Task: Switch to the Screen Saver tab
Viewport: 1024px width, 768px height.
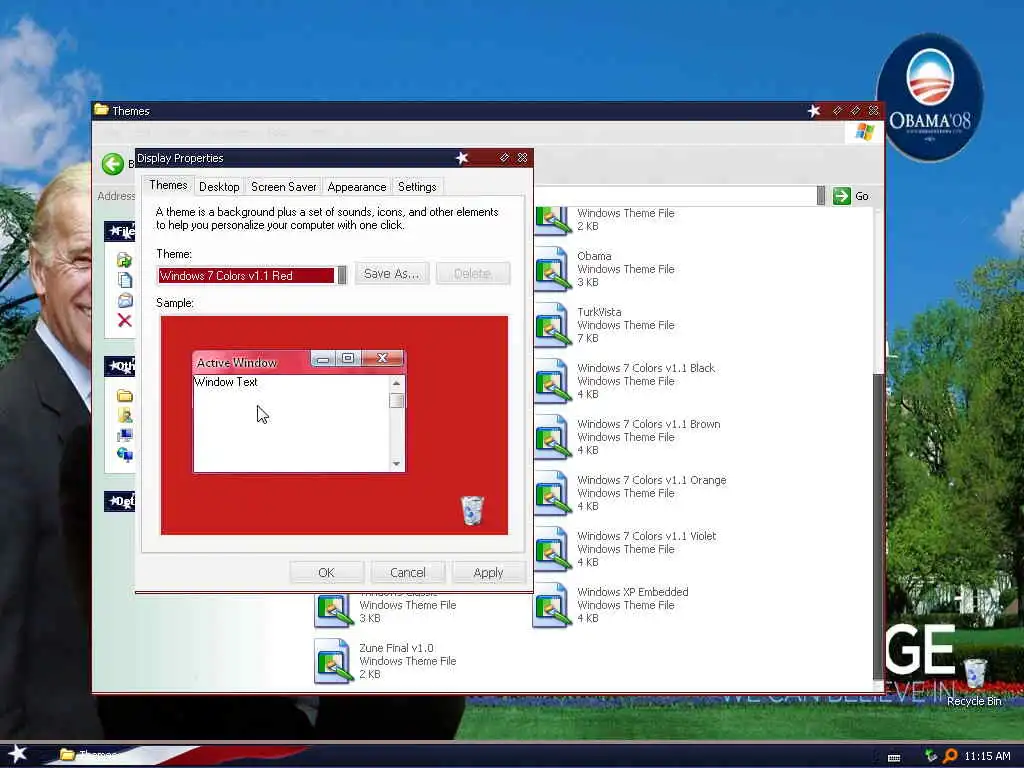Action: pyautogui.click(x=283, y=187)
